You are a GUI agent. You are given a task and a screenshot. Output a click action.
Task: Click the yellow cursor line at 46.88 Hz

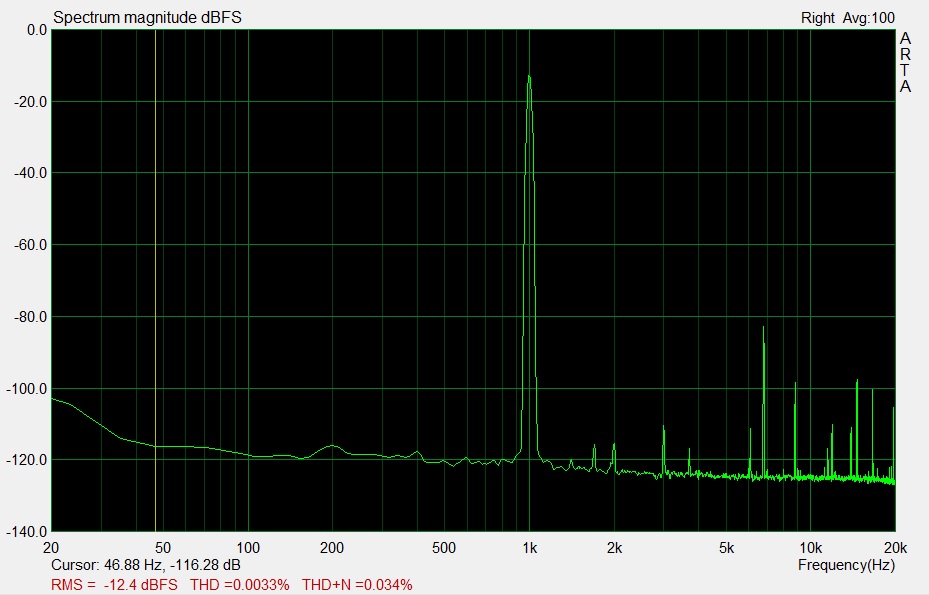[x=155, y=280]
